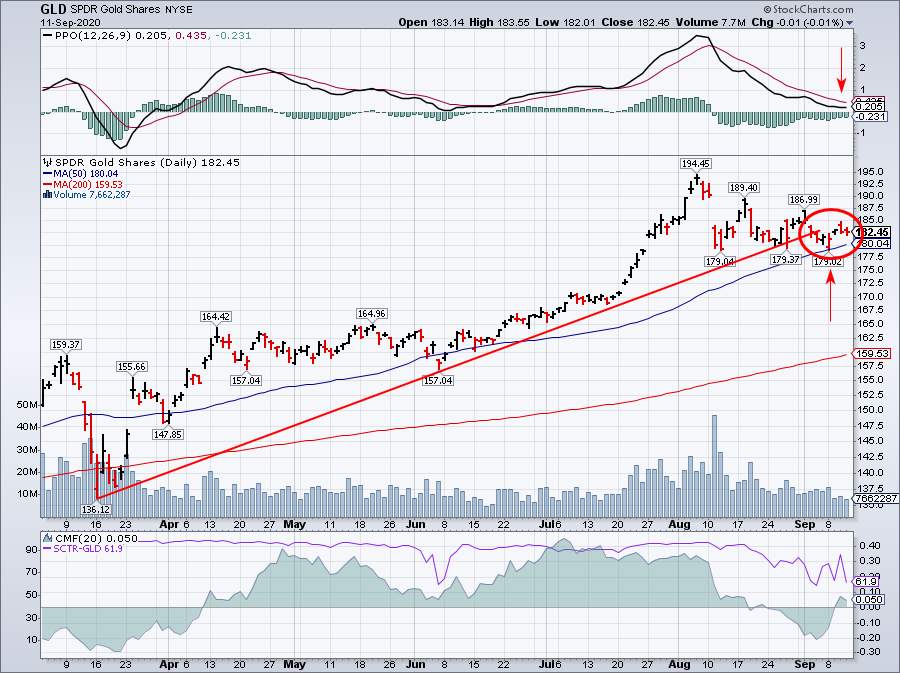900x673 pixels.
Task: Click the volume bars icon in legend
Action: point(48,195)
